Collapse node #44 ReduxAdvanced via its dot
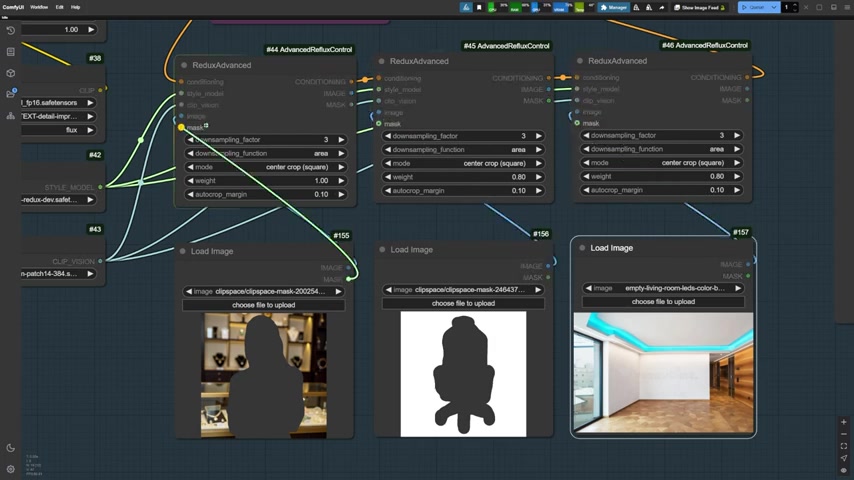 [x=184, y=65]
